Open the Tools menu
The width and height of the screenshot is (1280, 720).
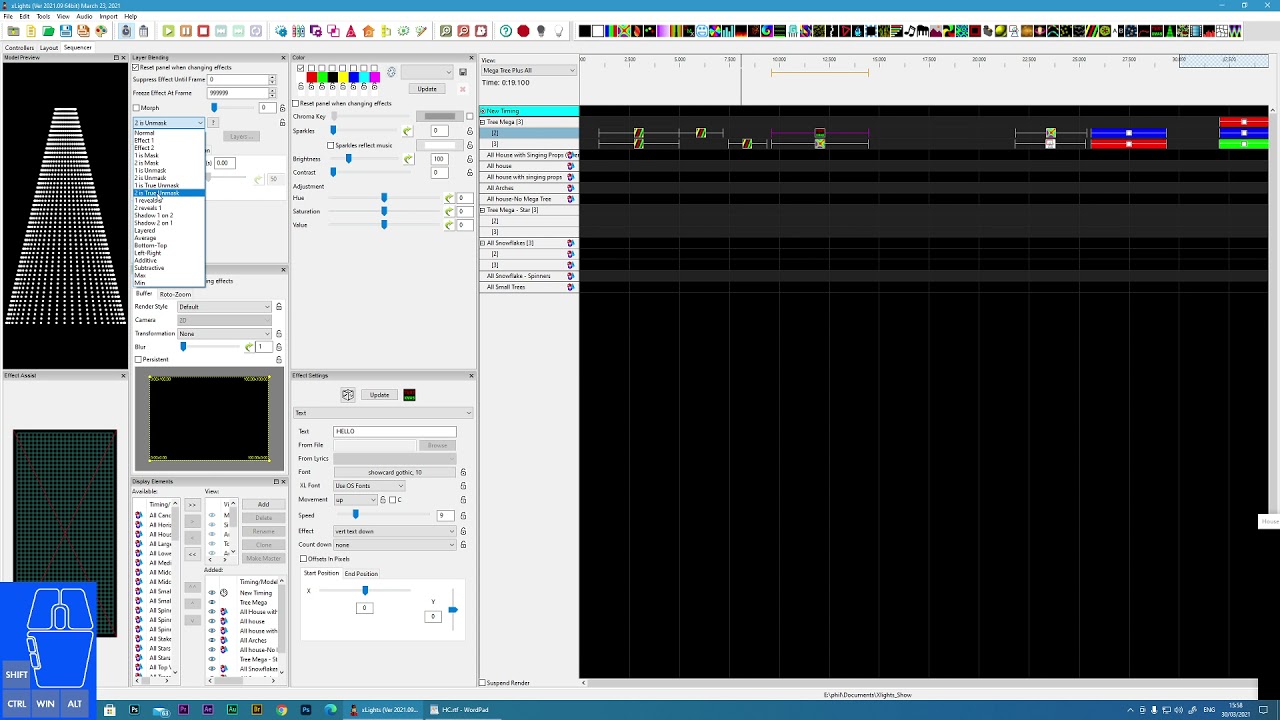[44, 17]
